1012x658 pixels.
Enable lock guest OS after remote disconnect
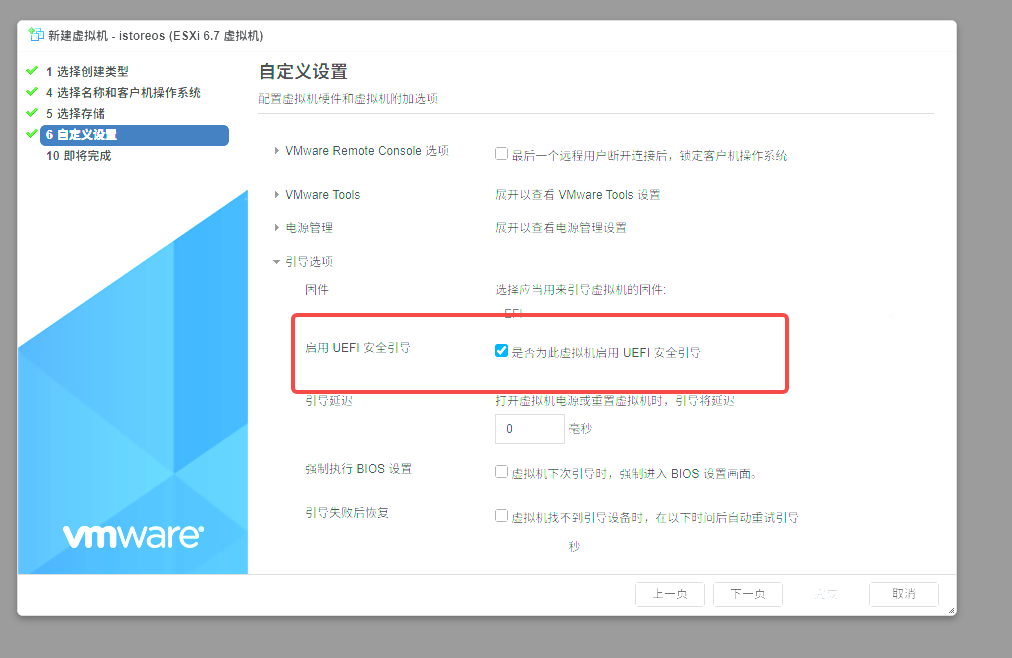pyautogui.click(x=501, y=154)
